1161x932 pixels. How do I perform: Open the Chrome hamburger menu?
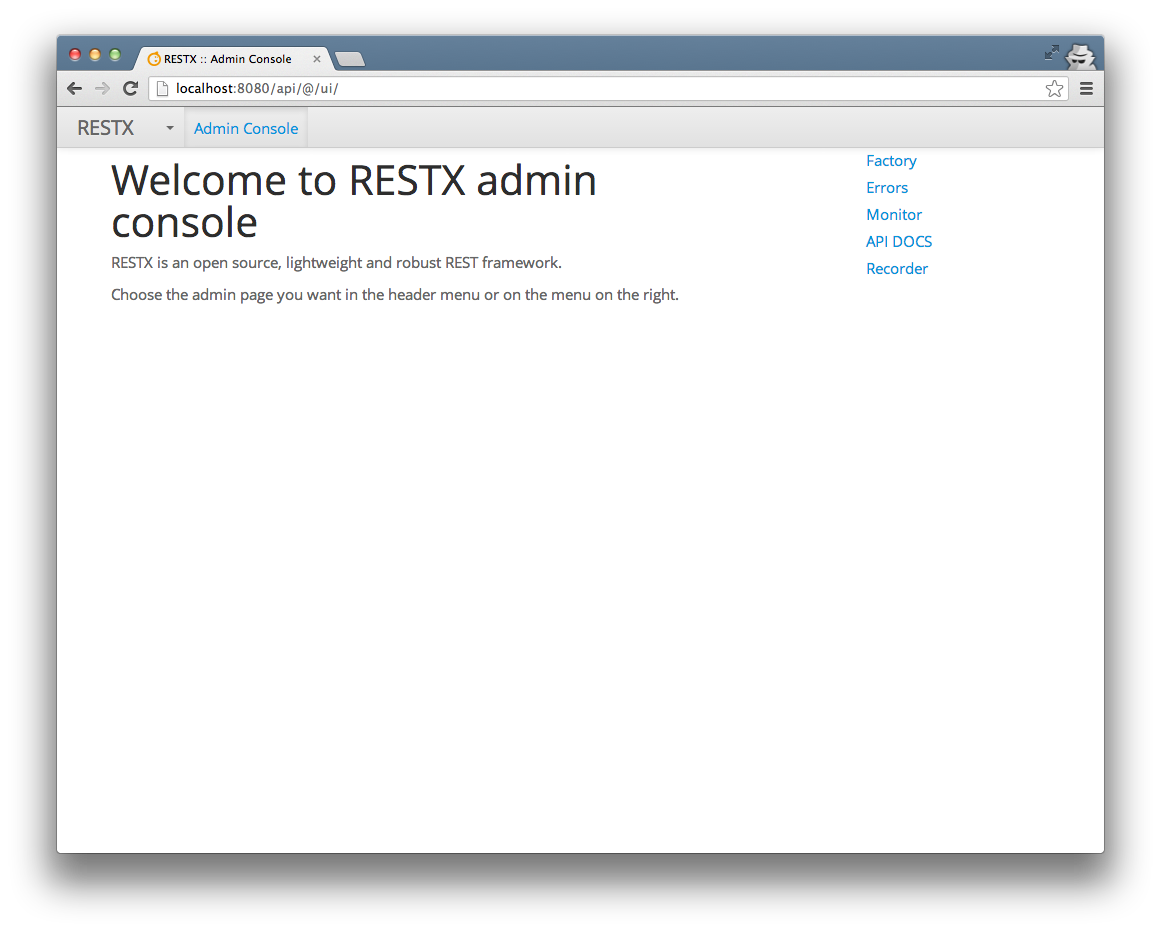click(x=1086, y=89)
